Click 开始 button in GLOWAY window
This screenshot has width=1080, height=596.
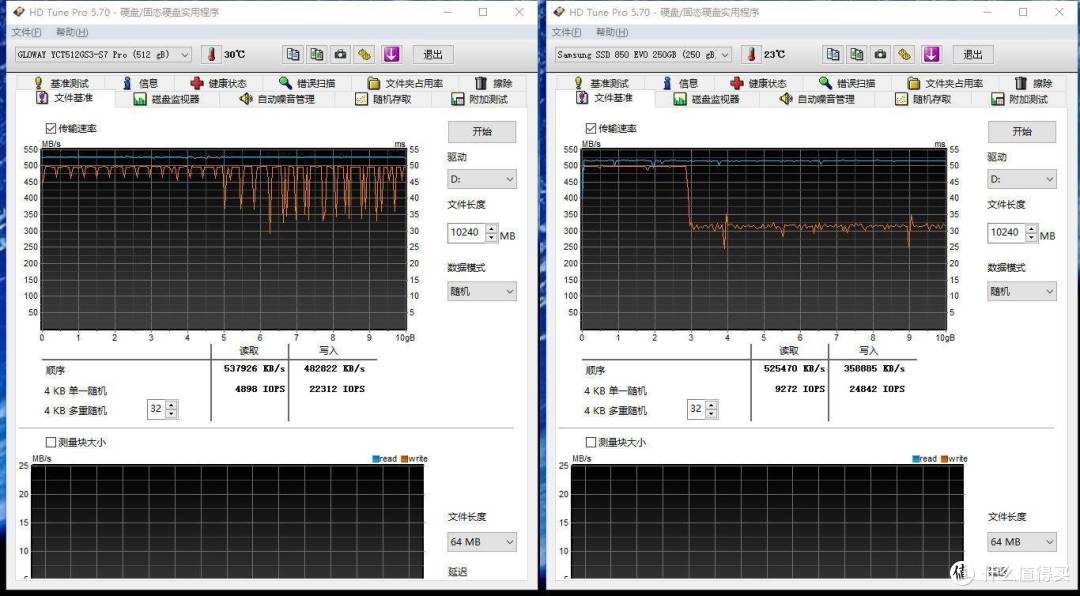[481, 132]
